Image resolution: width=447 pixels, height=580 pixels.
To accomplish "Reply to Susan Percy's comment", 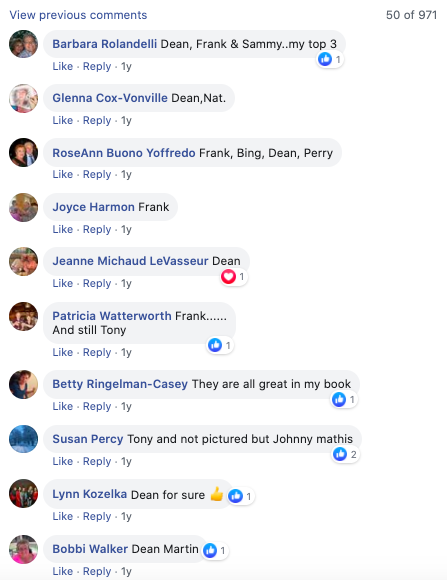I will coord(97,461).
